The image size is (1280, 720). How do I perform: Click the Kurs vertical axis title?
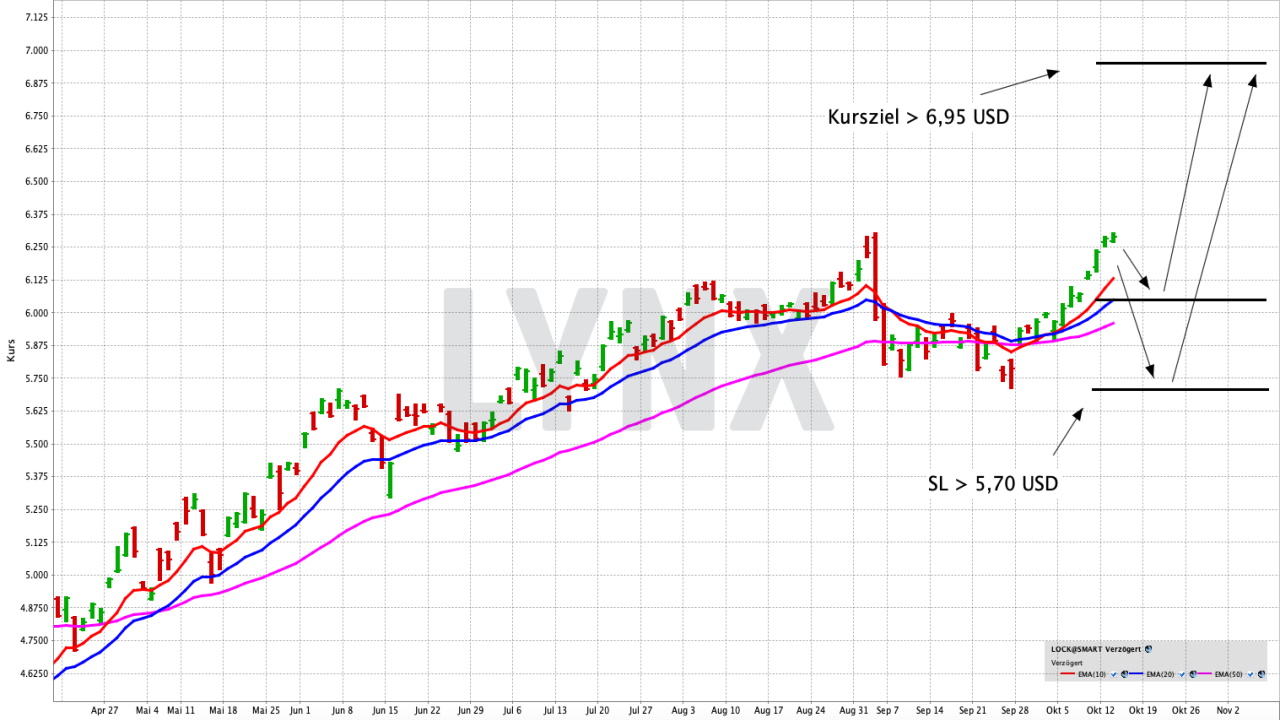pos(10,350)
